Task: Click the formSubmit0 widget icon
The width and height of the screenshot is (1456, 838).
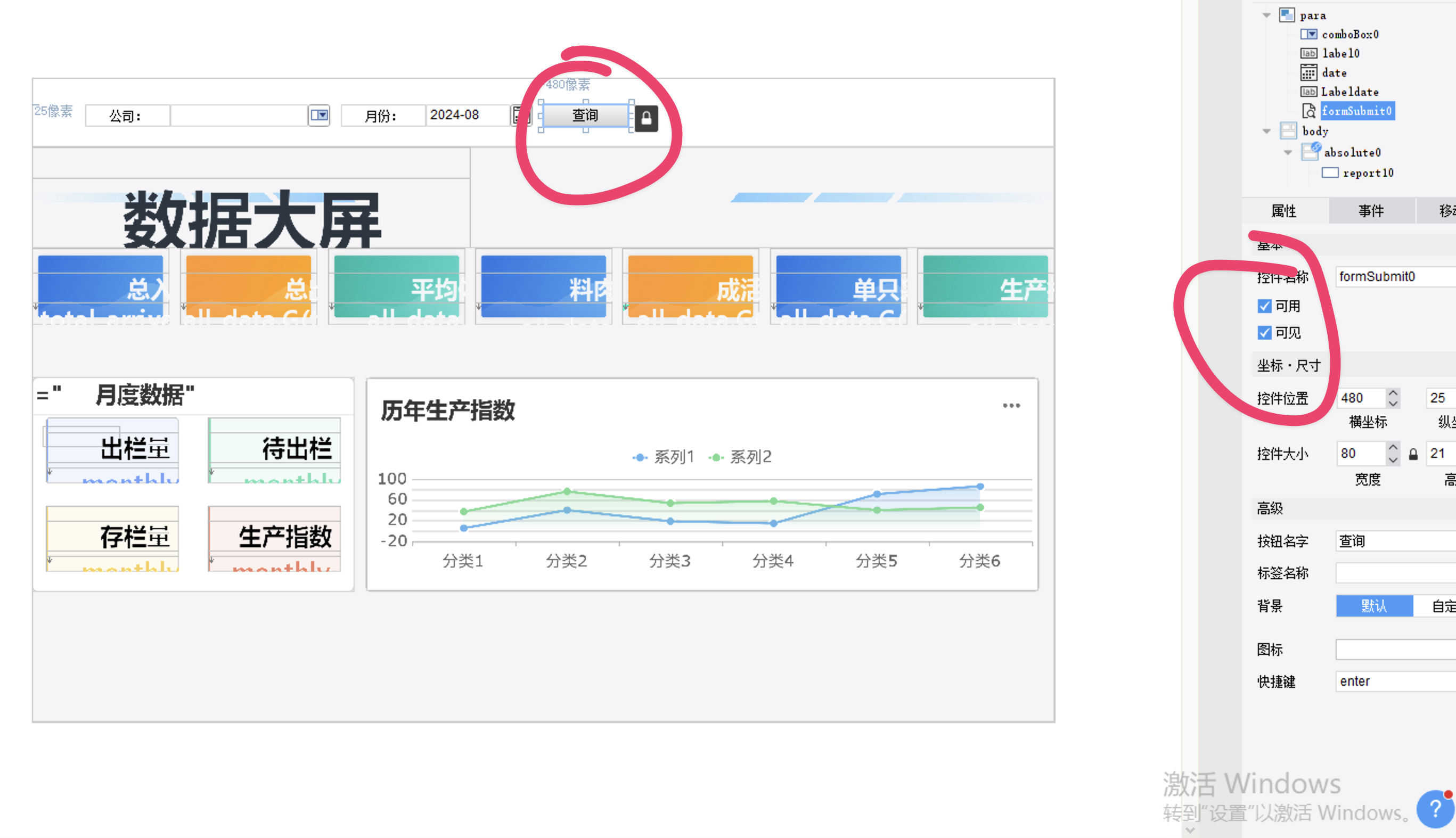Action: click(x=1308, y=111)
